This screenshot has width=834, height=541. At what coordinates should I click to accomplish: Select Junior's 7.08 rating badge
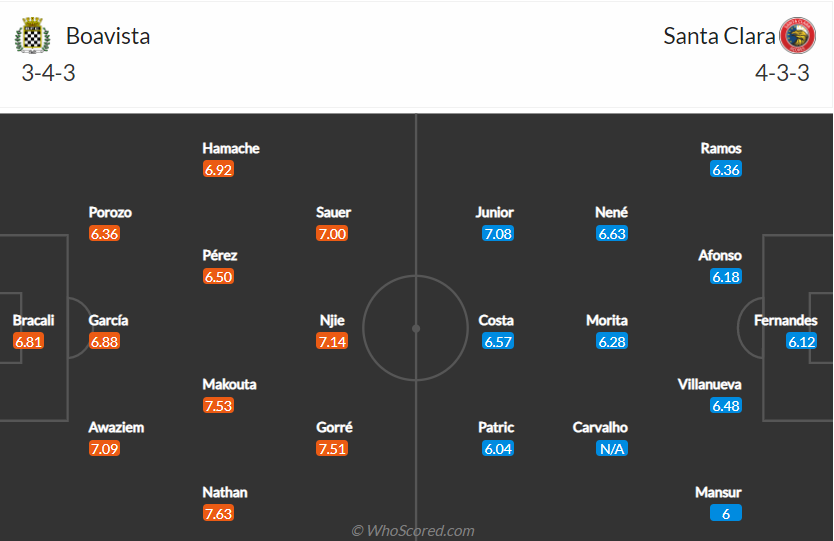(497, 234)
